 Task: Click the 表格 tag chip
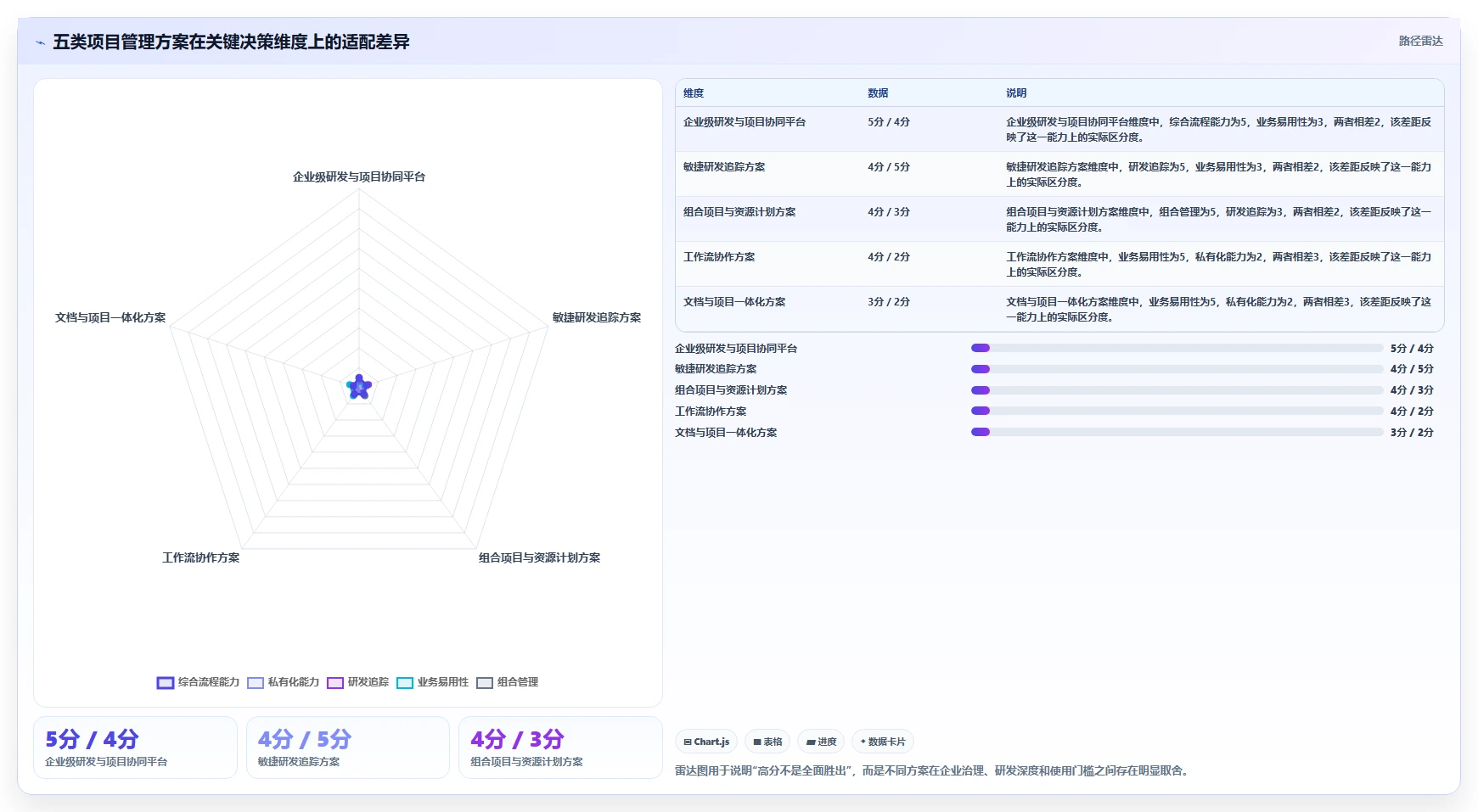tap(767, 742)
